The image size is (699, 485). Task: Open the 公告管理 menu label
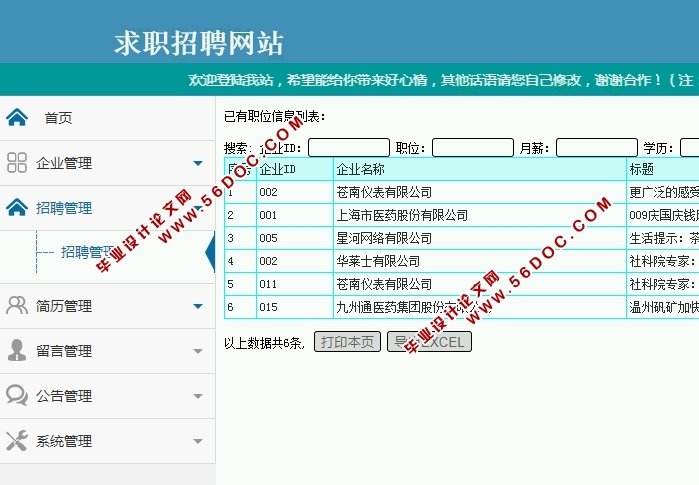tap(64, 396)
